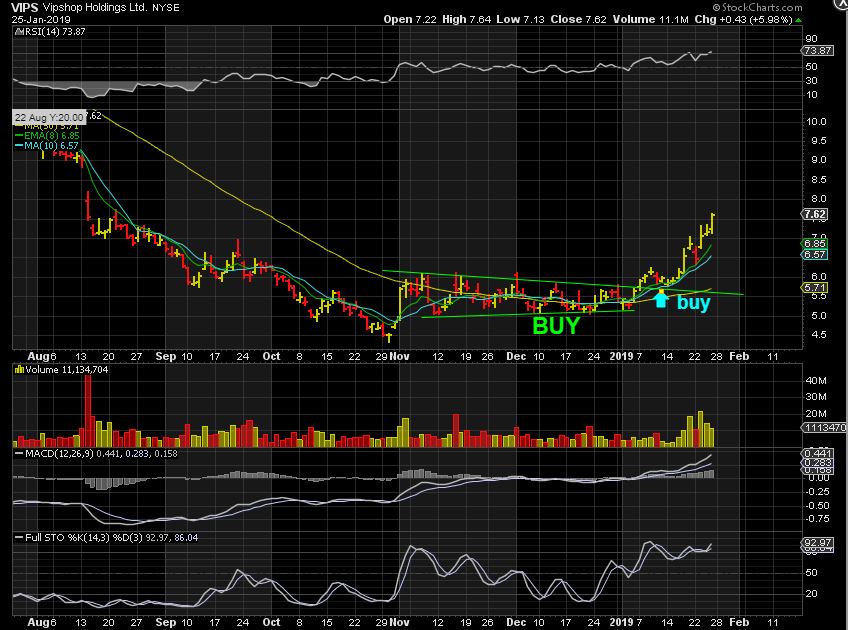
Task: Click the 25-Jan-2019 chart date
Action: [x=41, y=19]
